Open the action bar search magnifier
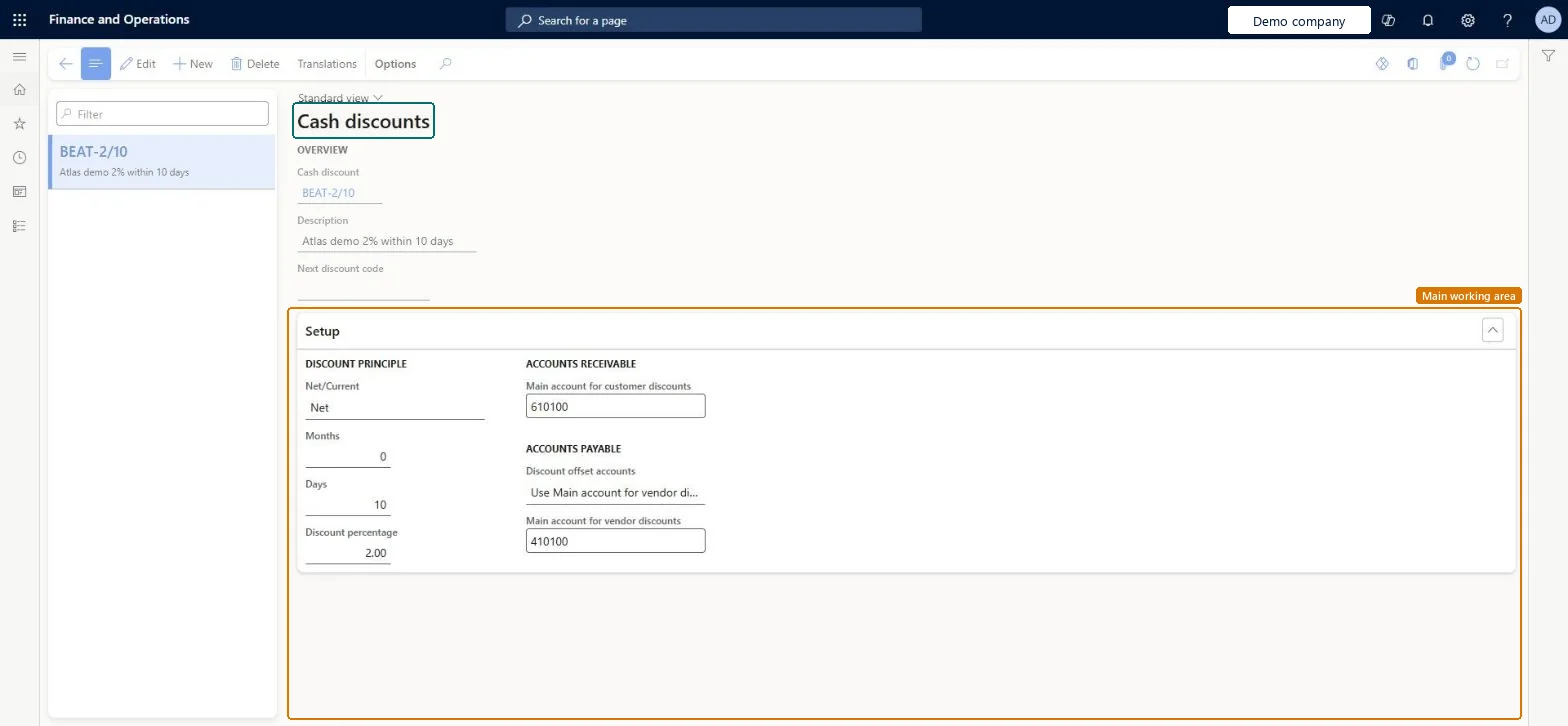 446,64
